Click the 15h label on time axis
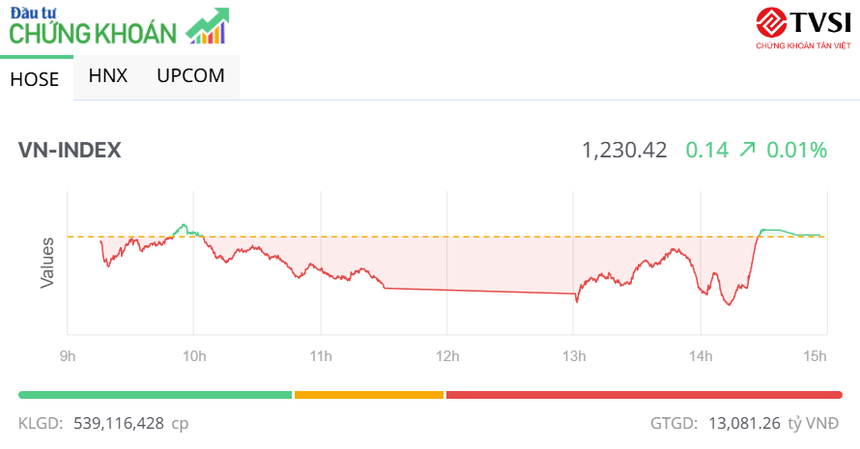This screenshot has width=860, height=449. (x=815, y=355)
